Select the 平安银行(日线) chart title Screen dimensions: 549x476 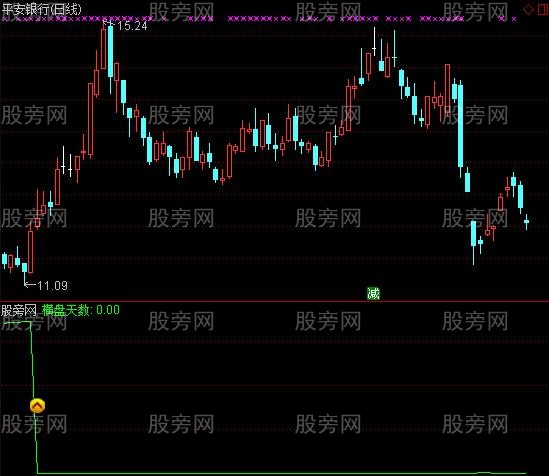[x=41, y=9]
